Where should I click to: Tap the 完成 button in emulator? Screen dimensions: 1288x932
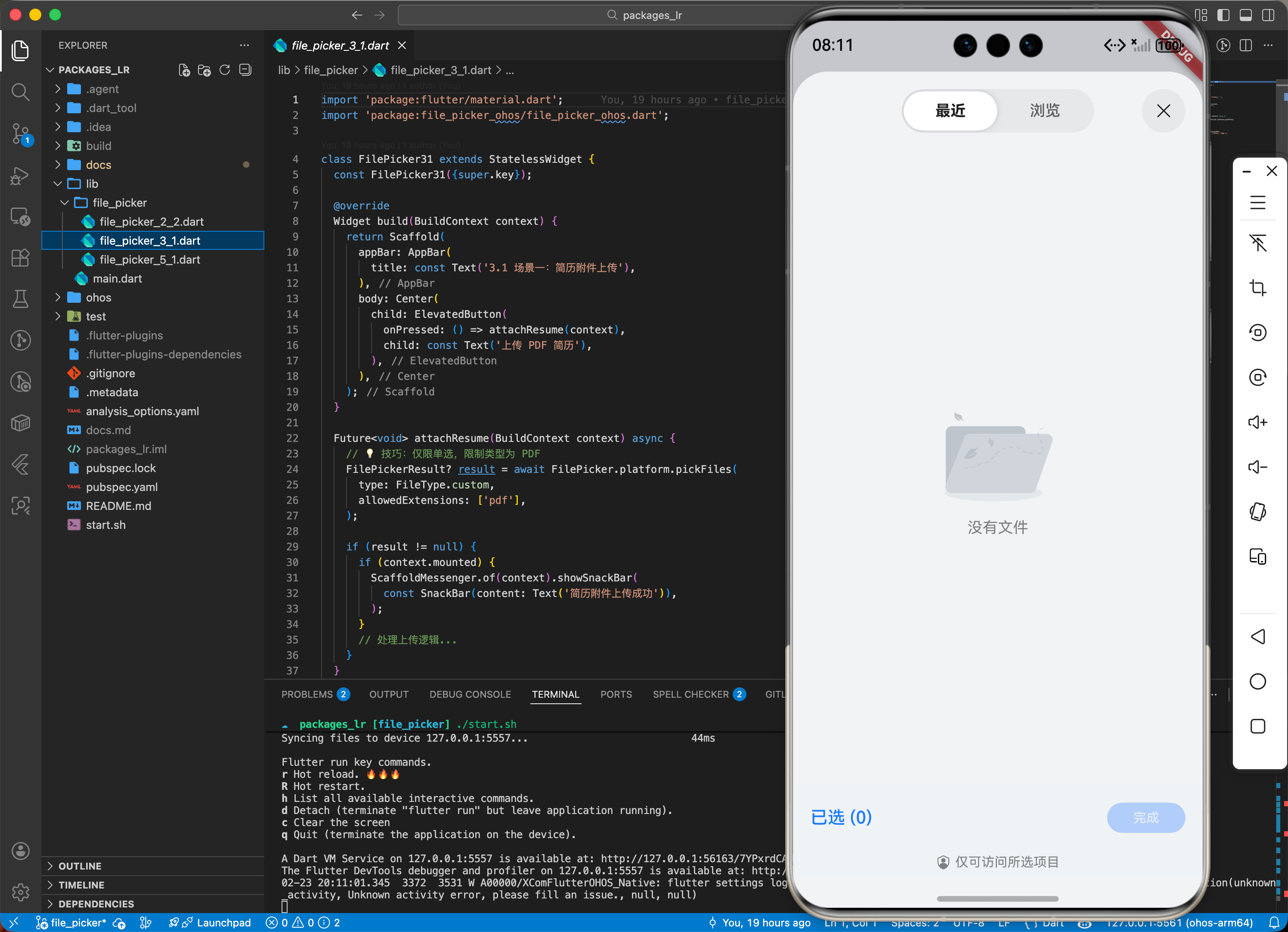point(1145,817)
